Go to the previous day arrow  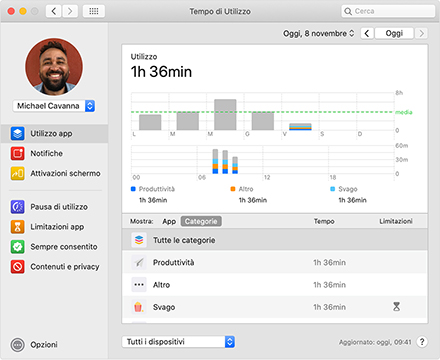point(367,33)
